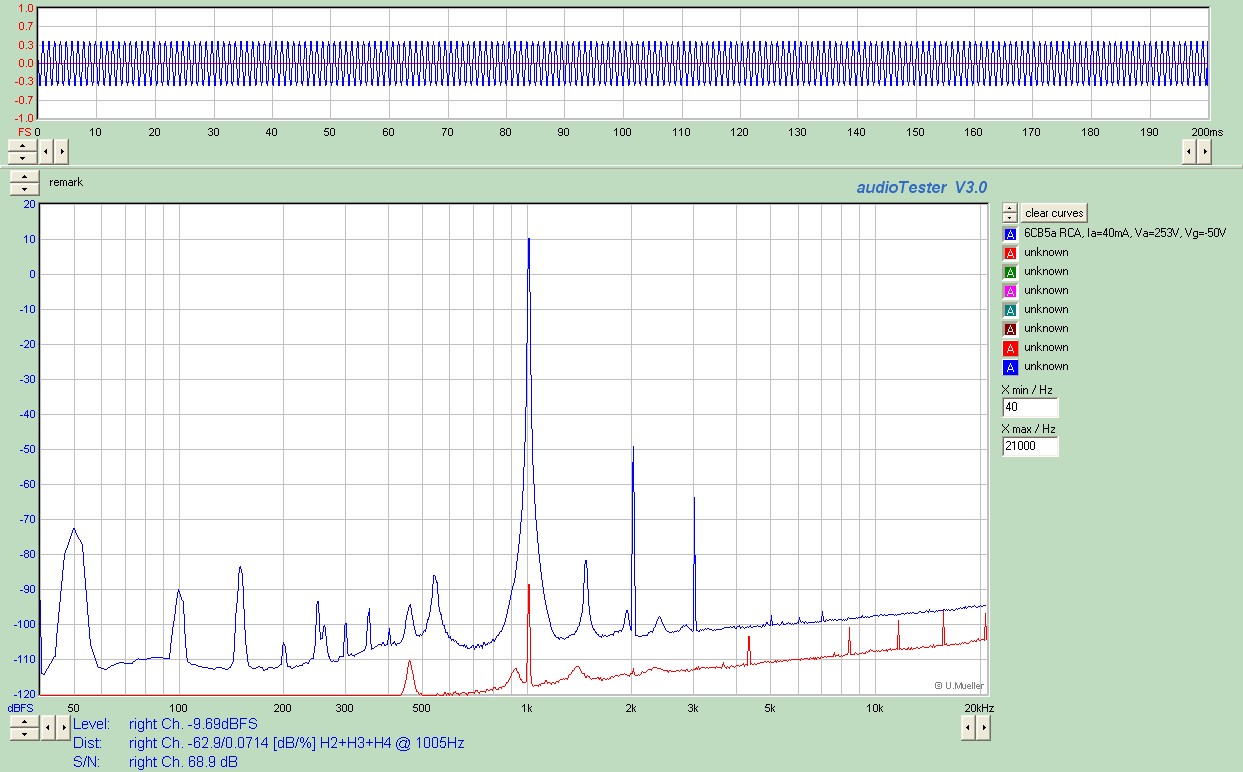Step up spinner beside clear curves button
1243x772 pixels.
[x=1010, y=208]
